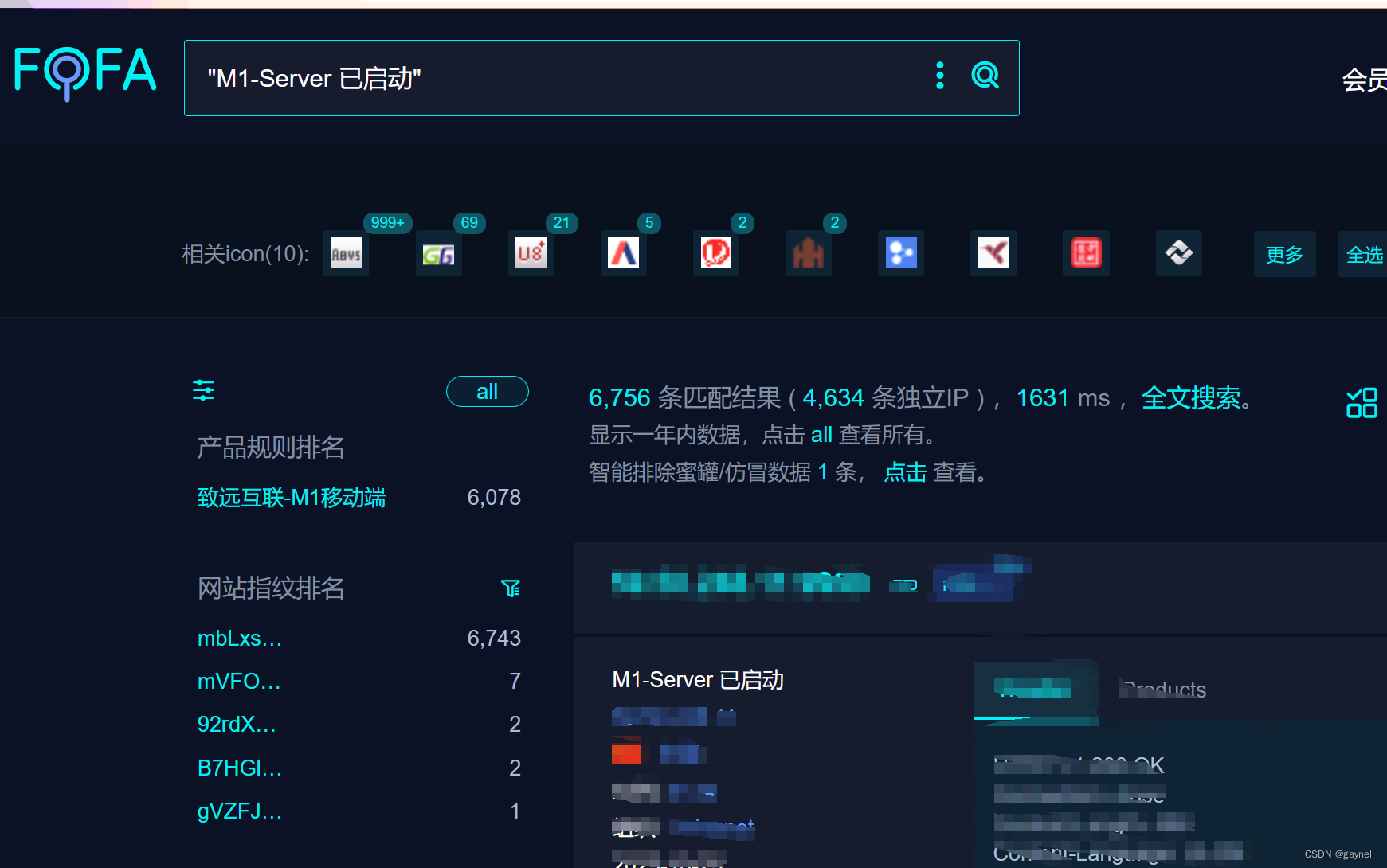Click the 点击 link to view honeypot data
This screenshot has height=868, width=1387.
[x=906, y=472]
